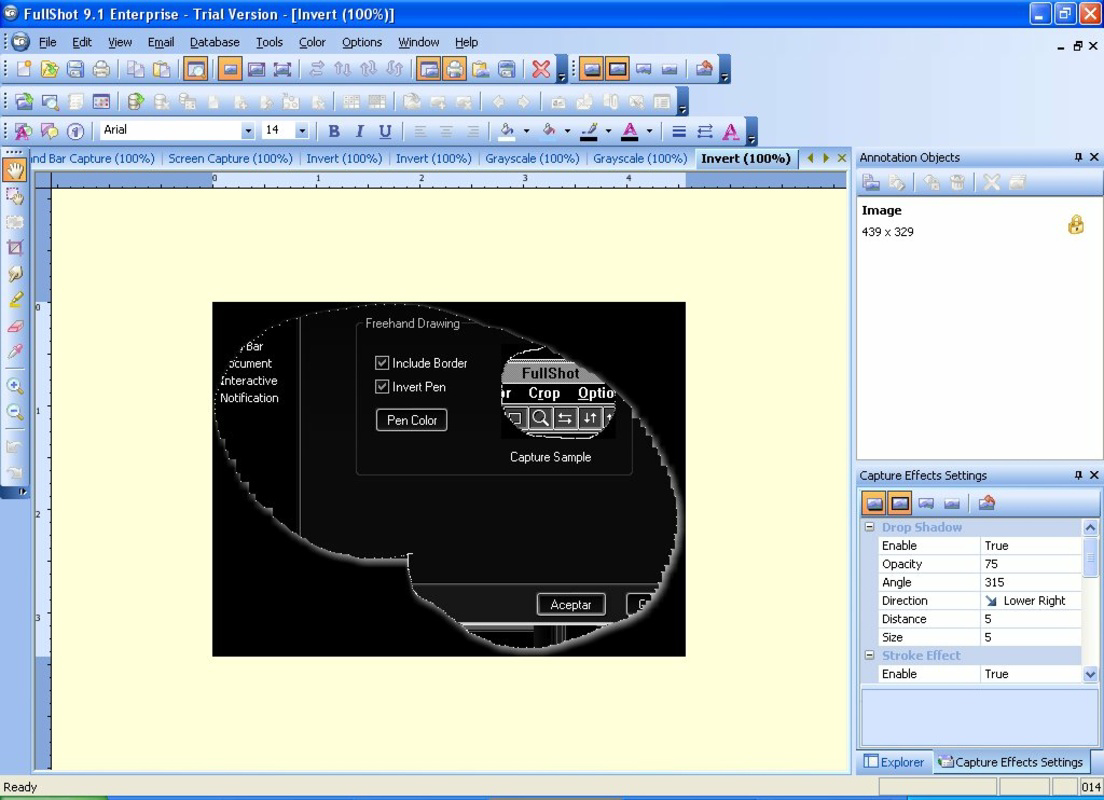Open the pen line color dropdown arrow

pyautogui.click(x=608, y=130)
